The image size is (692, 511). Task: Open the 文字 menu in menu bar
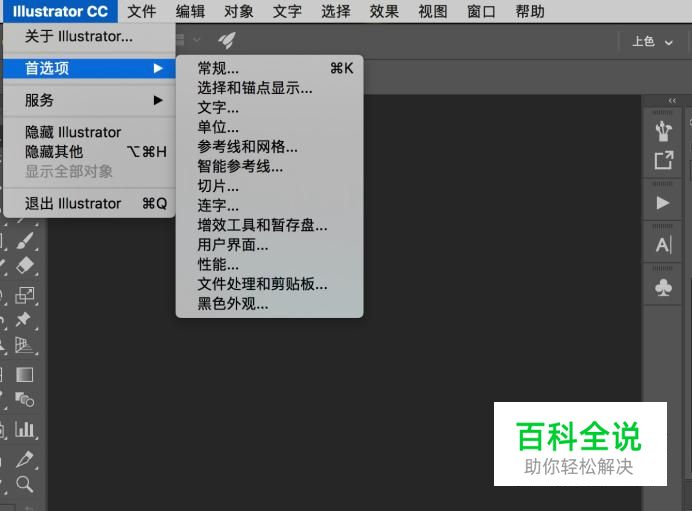click(287, 11)
